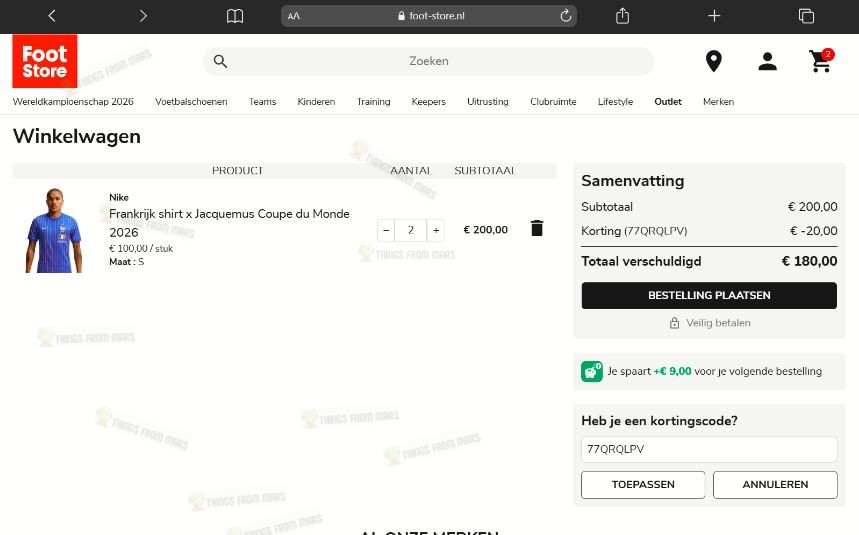Viewport: 859px width, 535px height.
Task: Open the Wereldkampioenschap 2026 menu
Action: (x=73, y=101)
